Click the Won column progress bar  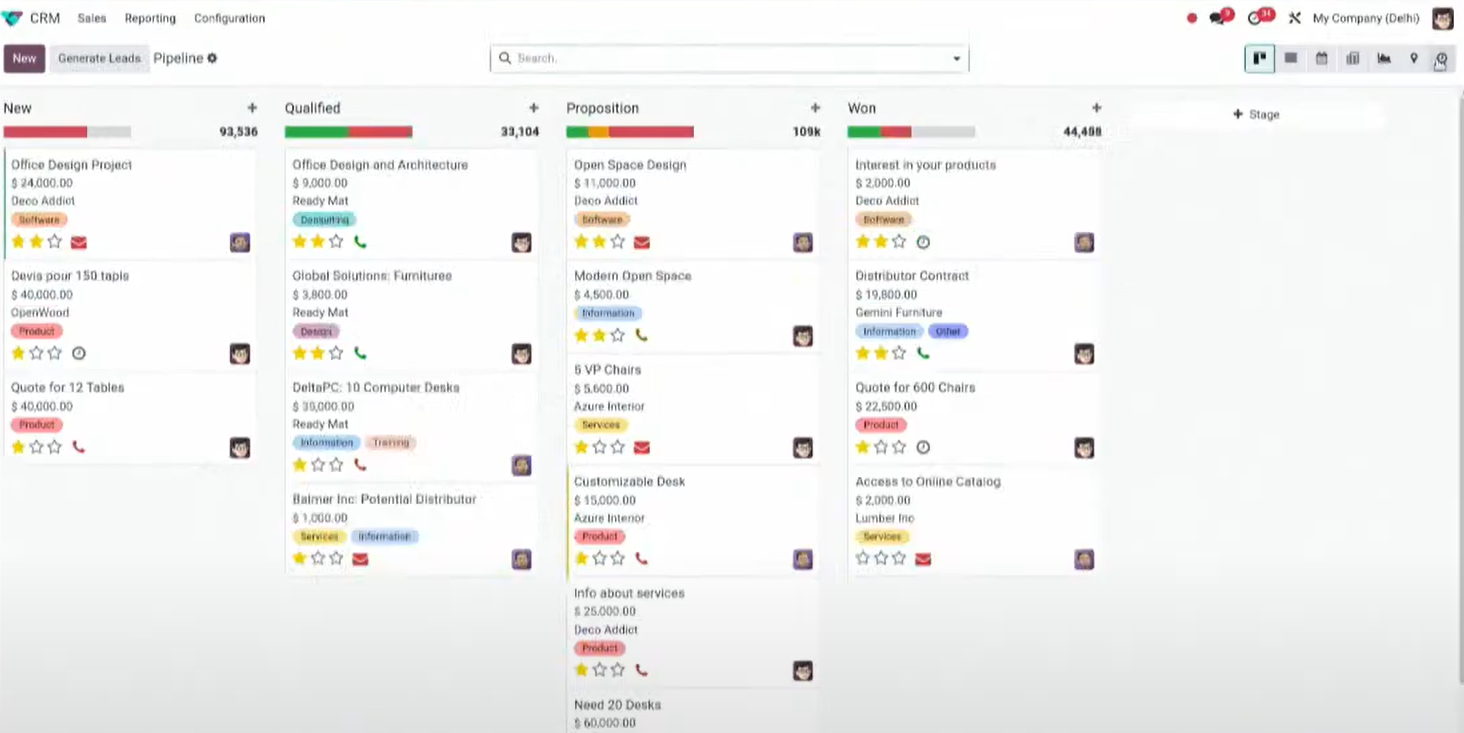[911, 132]
